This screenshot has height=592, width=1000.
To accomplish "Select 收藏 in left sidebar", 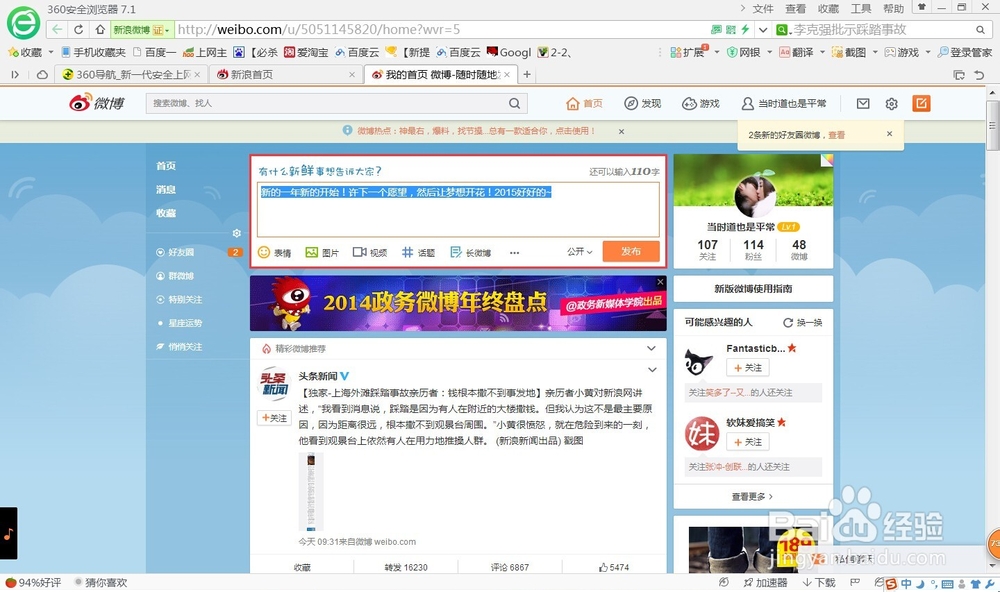I will click(166, 213).
